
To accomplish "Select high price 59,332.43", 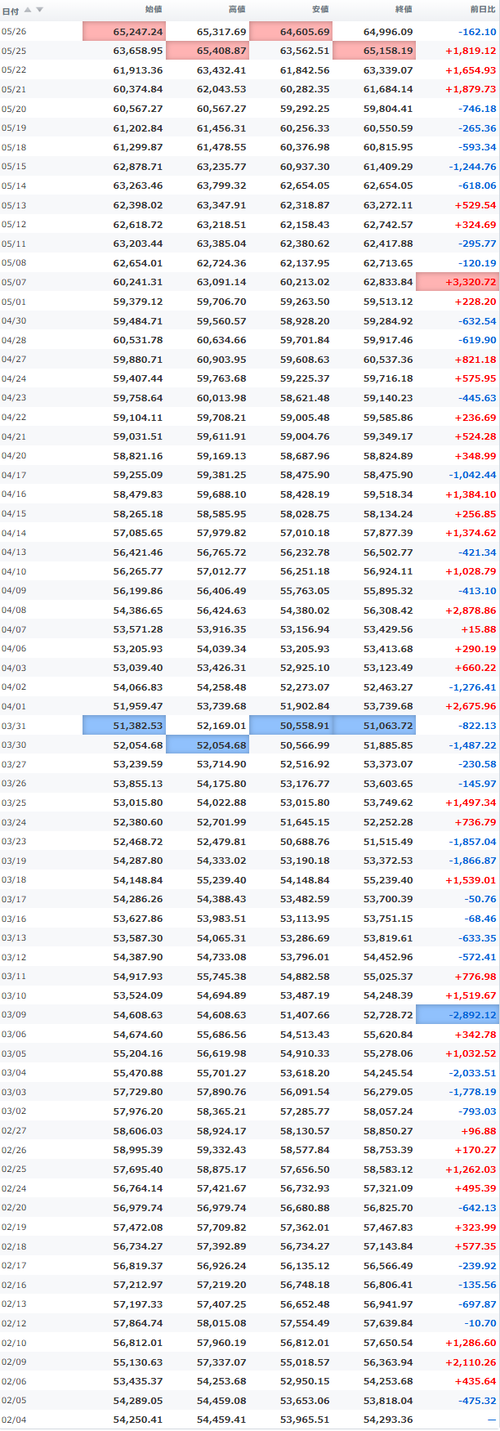I will tap(221, 1148).
